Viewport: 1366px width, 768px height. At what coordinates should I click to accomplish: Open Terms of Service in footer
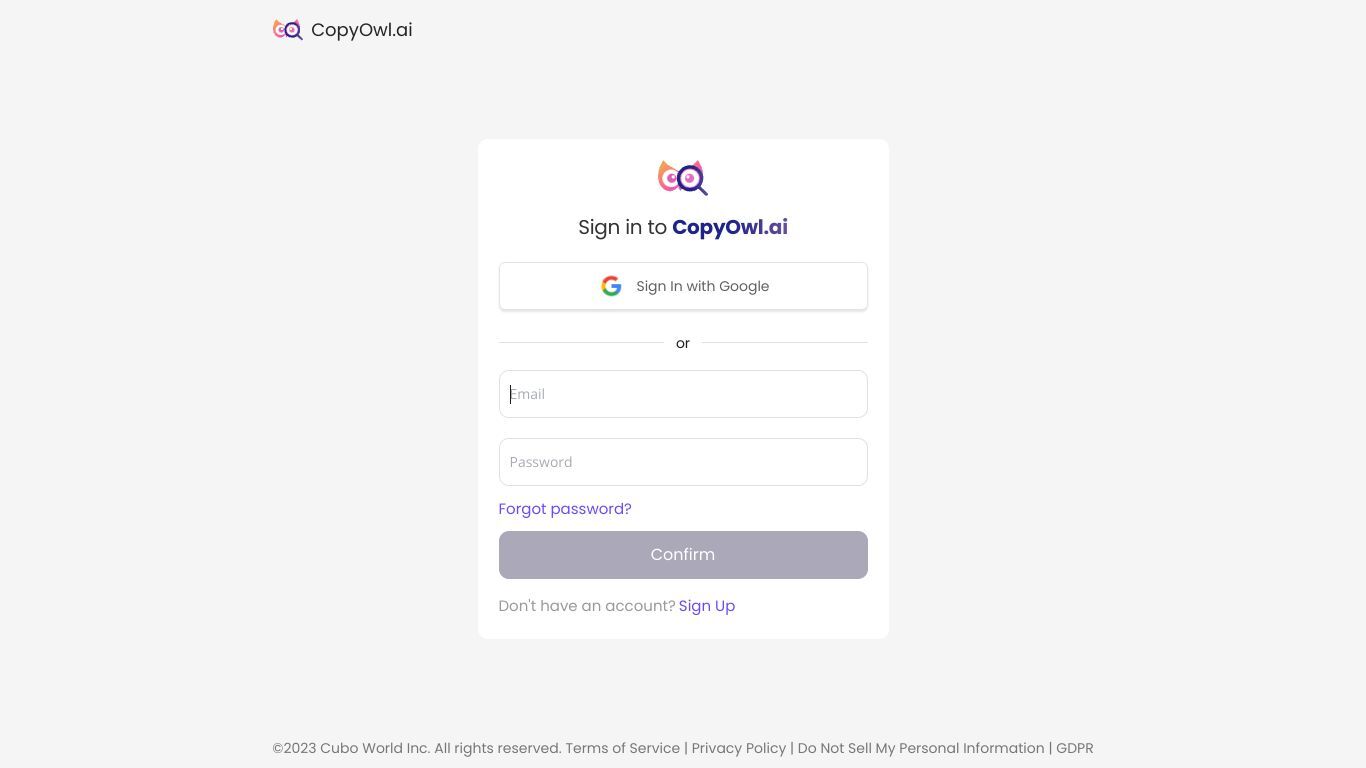(x=623, y=748)
